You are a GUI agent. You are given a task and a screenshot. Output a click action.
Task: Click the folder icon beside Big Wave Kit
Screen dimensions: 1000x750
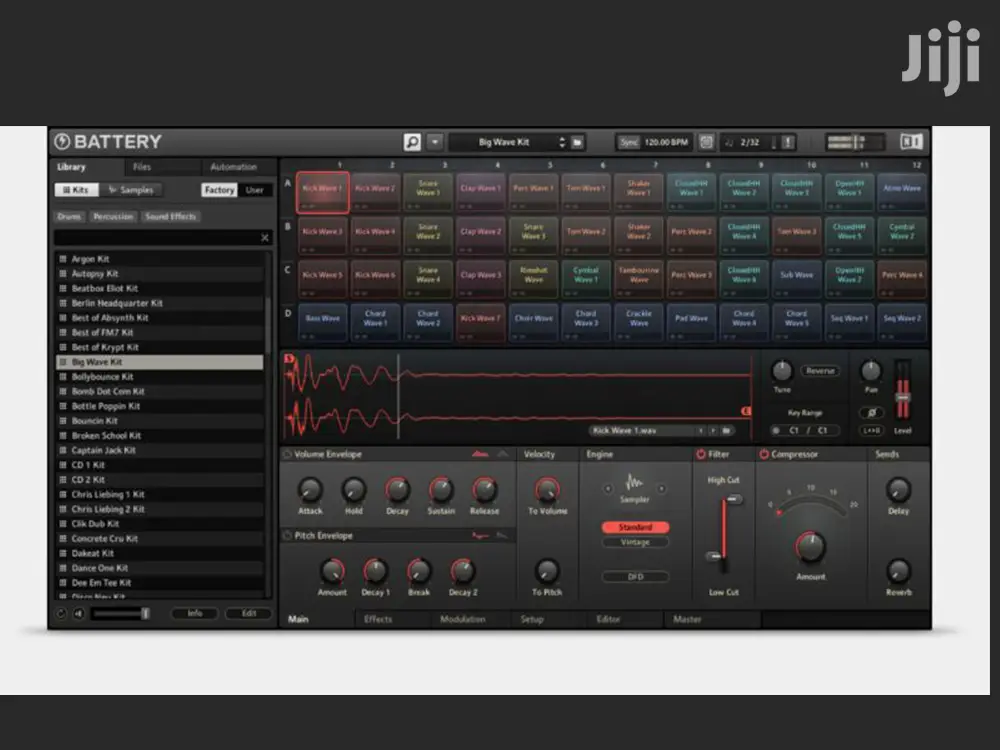coord(577,142)
